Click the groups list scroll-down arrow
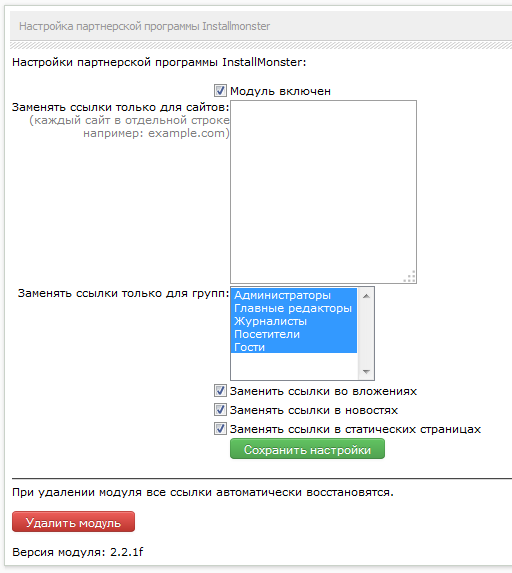 pyautogui.click(x=366, y=372)
